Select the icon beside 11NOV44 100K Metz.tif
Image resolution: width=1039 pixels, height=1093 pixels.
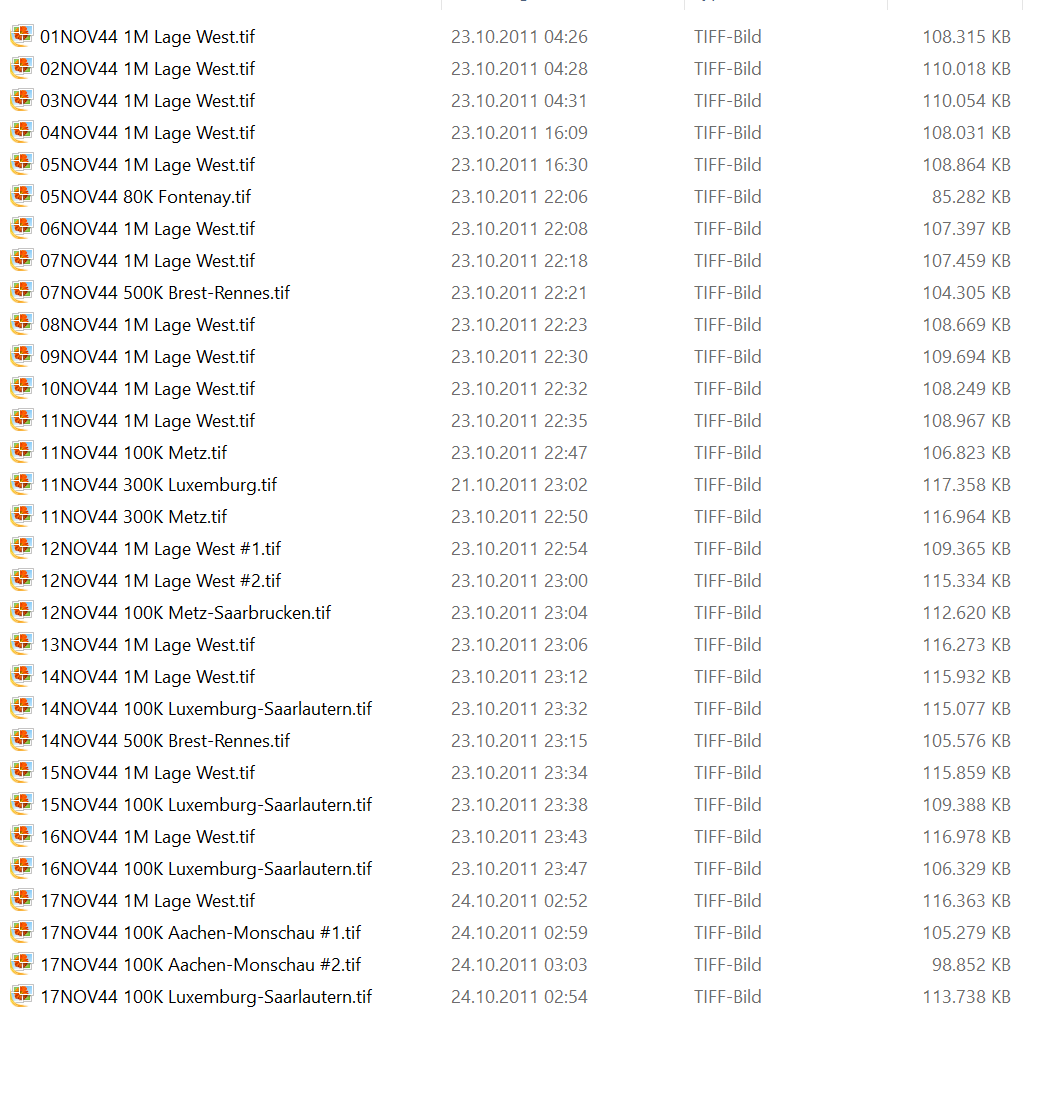coord(22,453)
